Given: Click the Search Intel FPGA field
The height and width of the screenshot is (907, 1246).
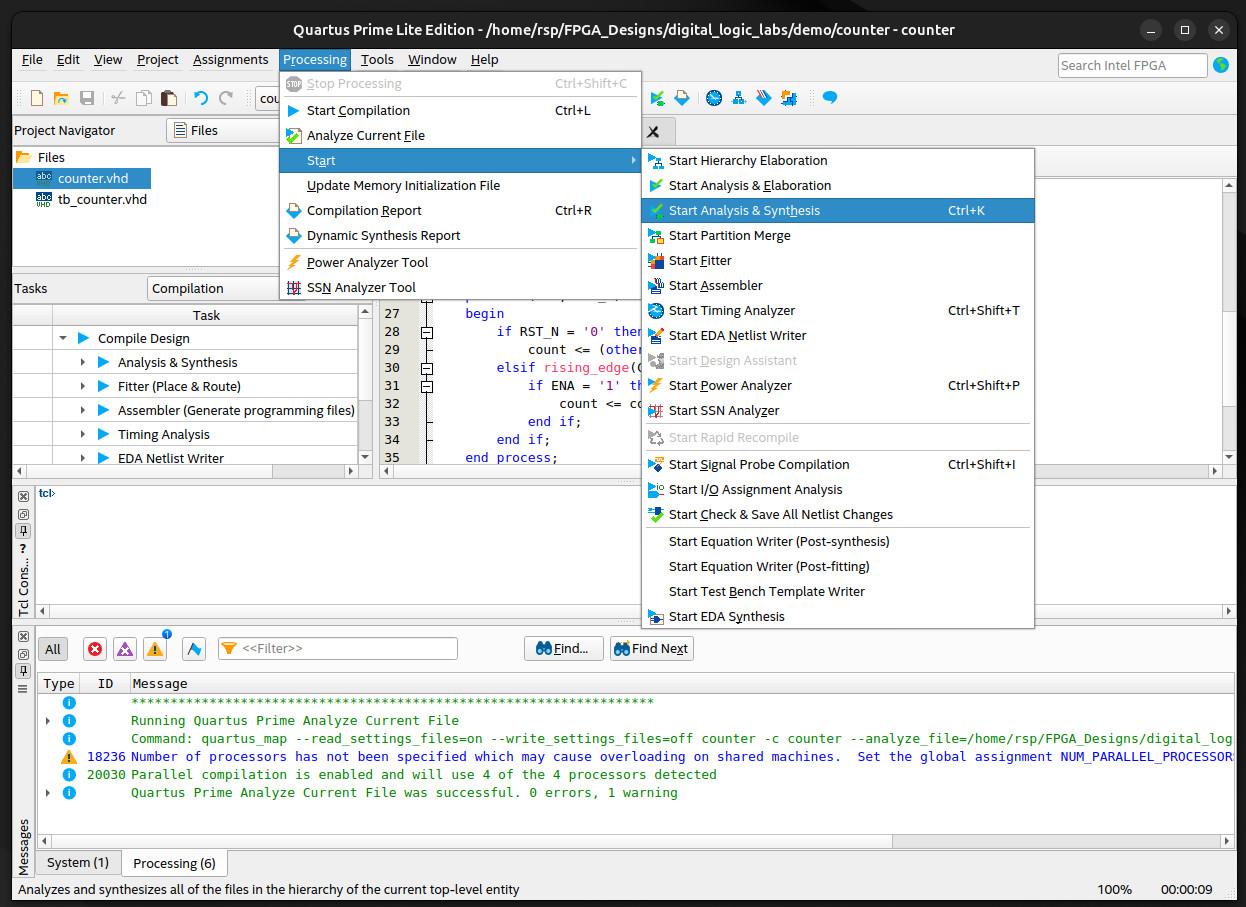Looking at the screenshot, I should [x=1131, y=65].
